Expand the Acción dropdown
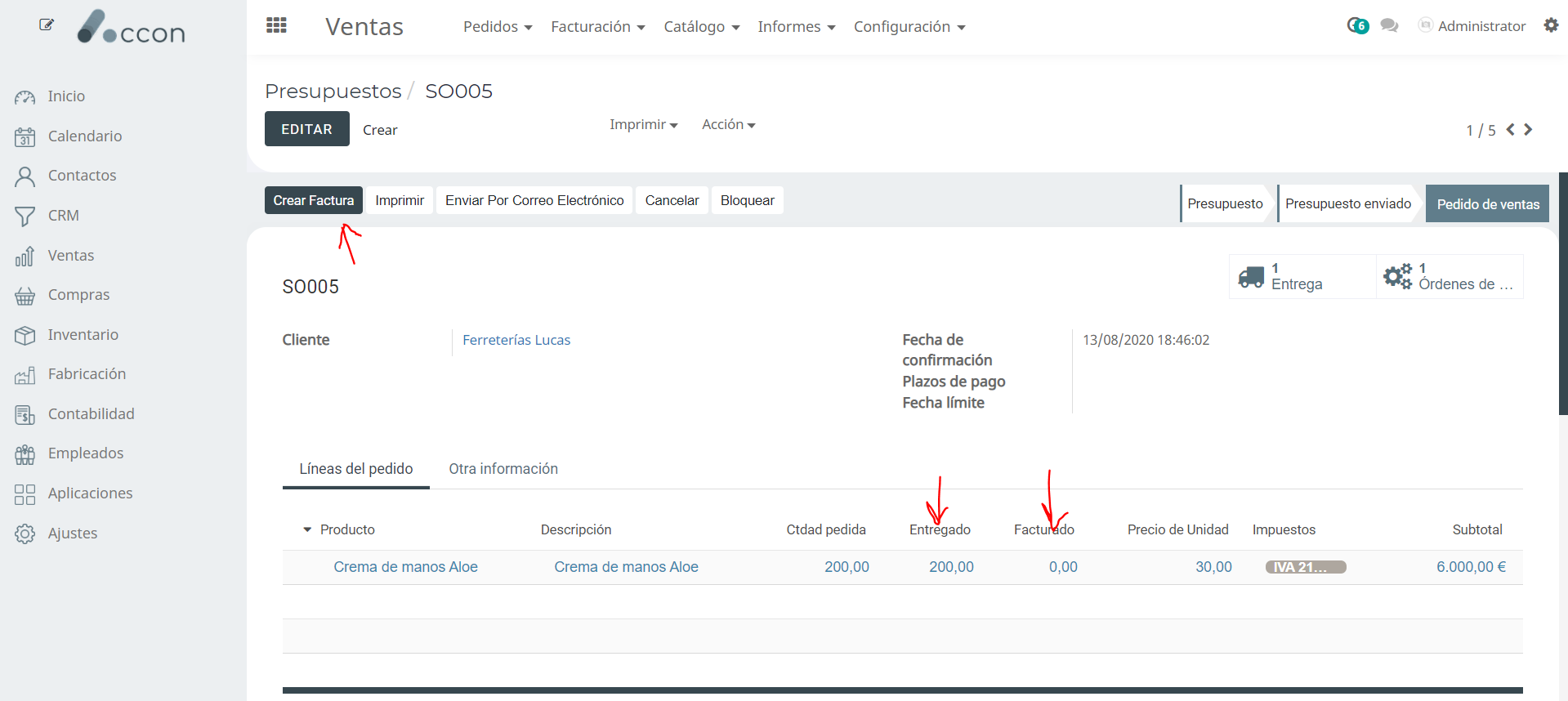Image resolution: width=1568 pixels, height=701 pixels. pos(728,125)
